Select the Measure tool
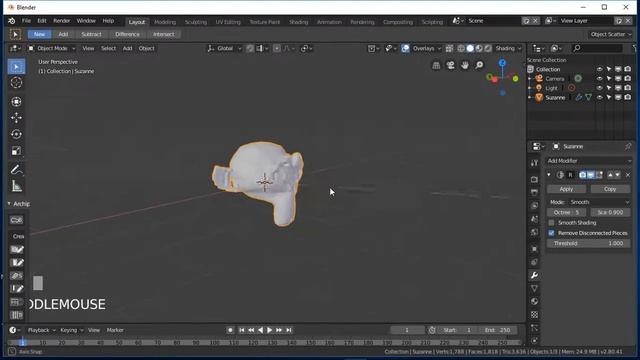The image size is (640, 360). tap(16, 186)
